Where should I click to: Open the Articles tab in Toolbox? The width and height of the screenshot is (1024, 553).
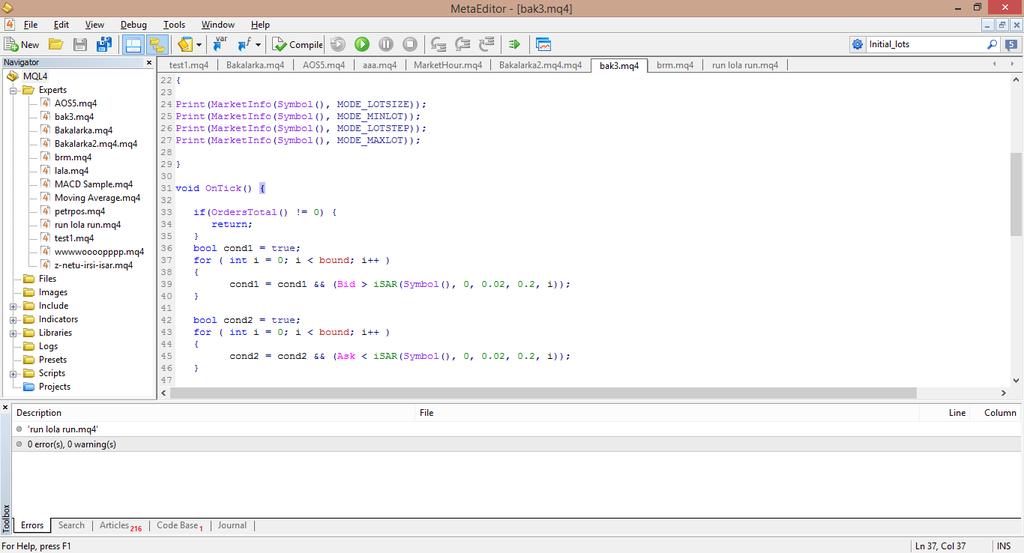tap(120, 526)
